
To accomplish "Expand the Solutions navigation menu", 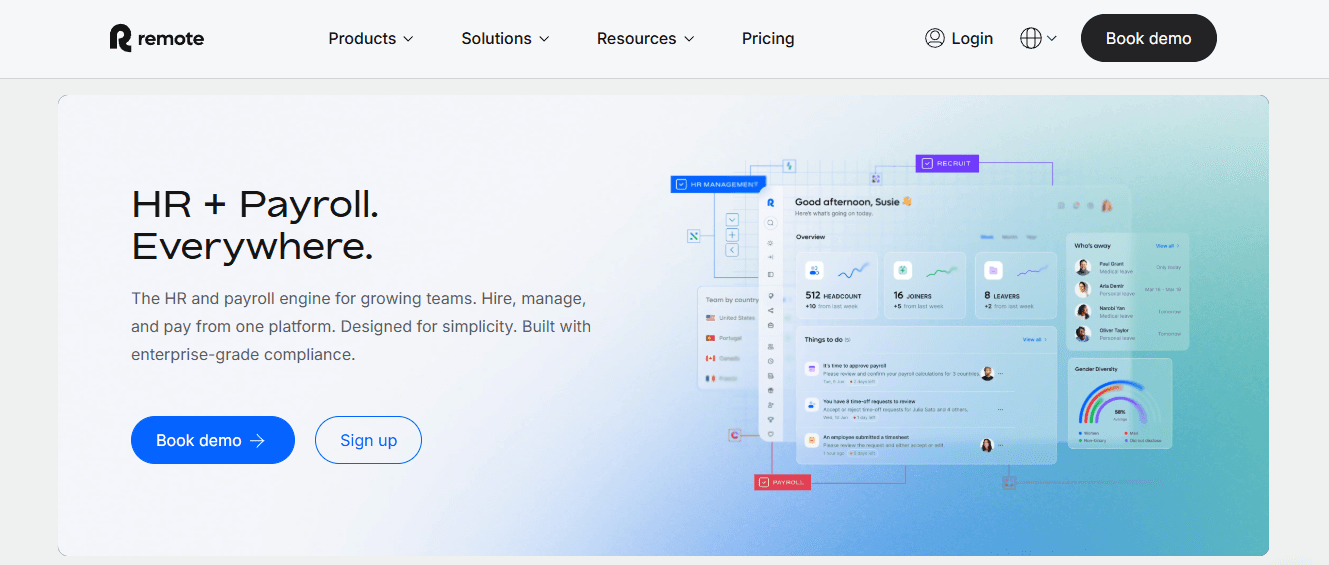I will (x=505, y=39).
